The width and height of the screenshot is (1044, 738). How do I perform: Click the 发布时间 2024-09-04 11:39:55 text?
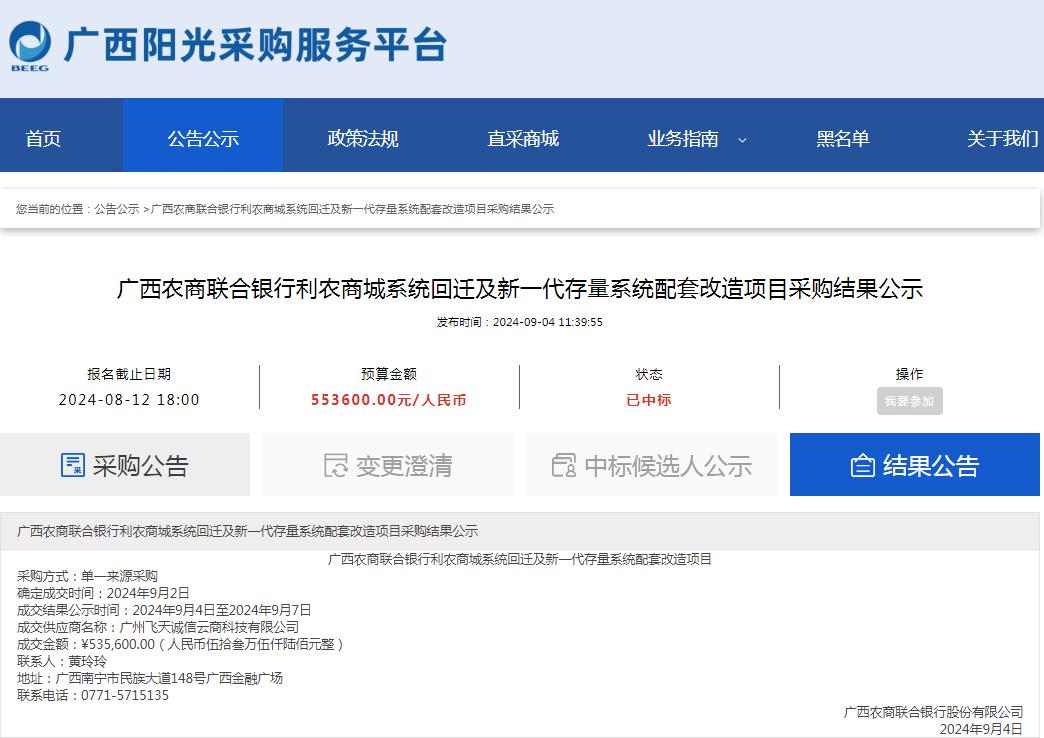(520, 322)
